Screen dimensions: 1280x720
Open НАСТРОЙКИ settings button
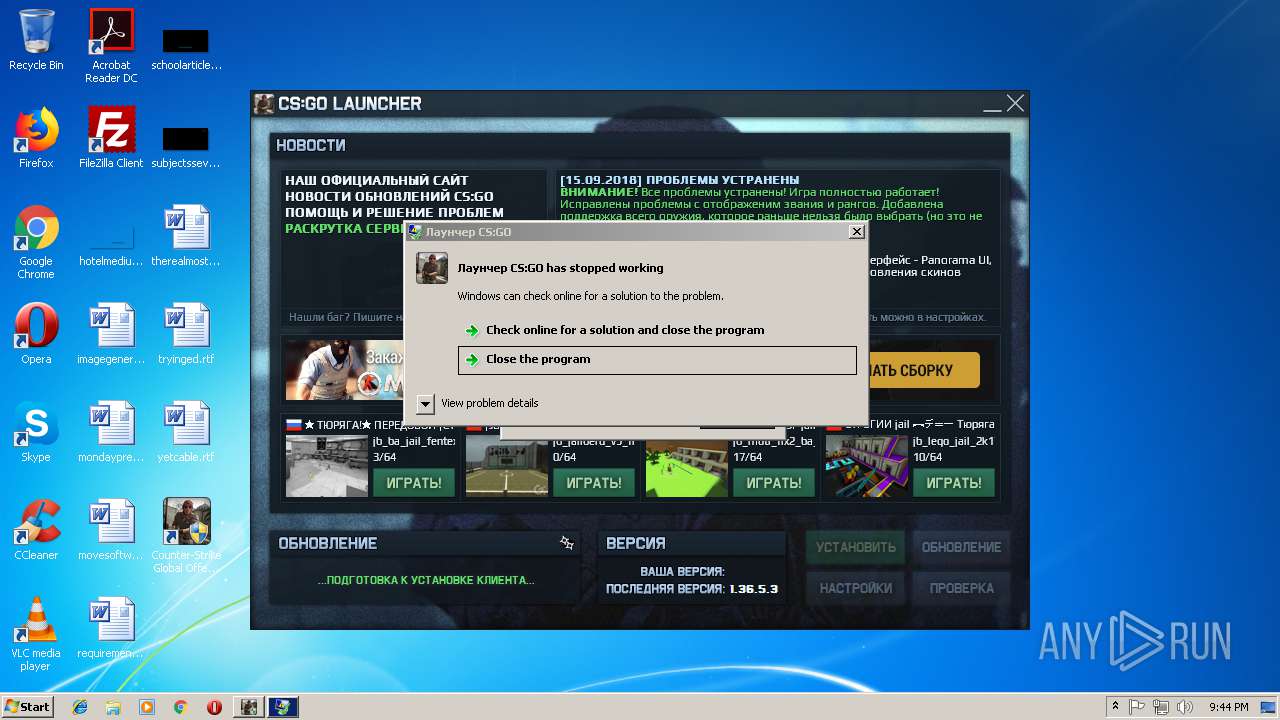(x=856, y=588)
